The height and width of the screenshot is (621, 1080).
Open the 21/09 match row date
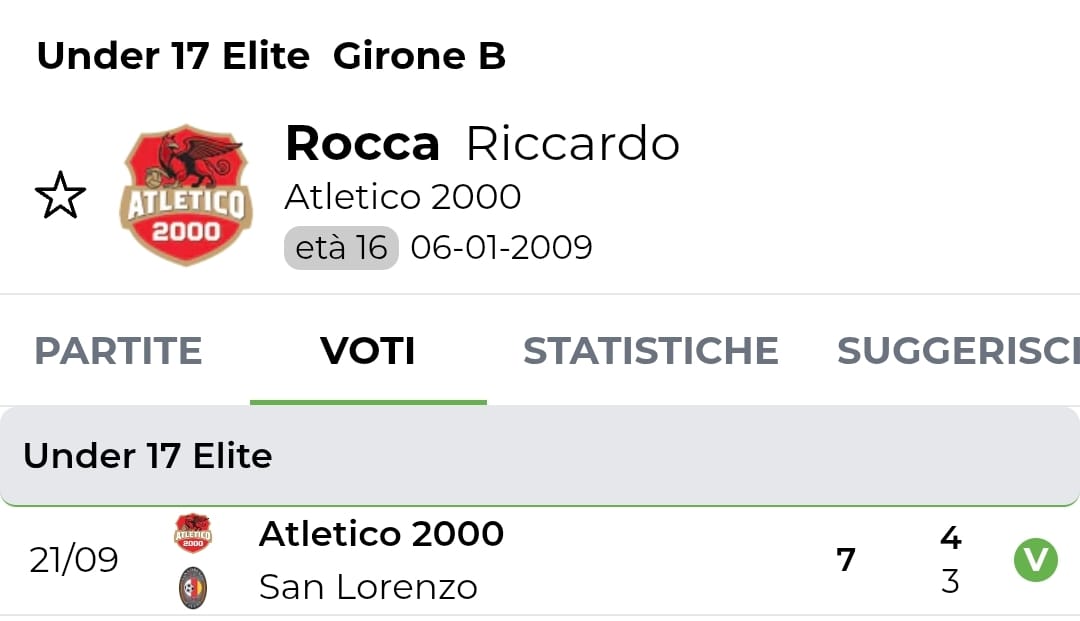point(74,560)
